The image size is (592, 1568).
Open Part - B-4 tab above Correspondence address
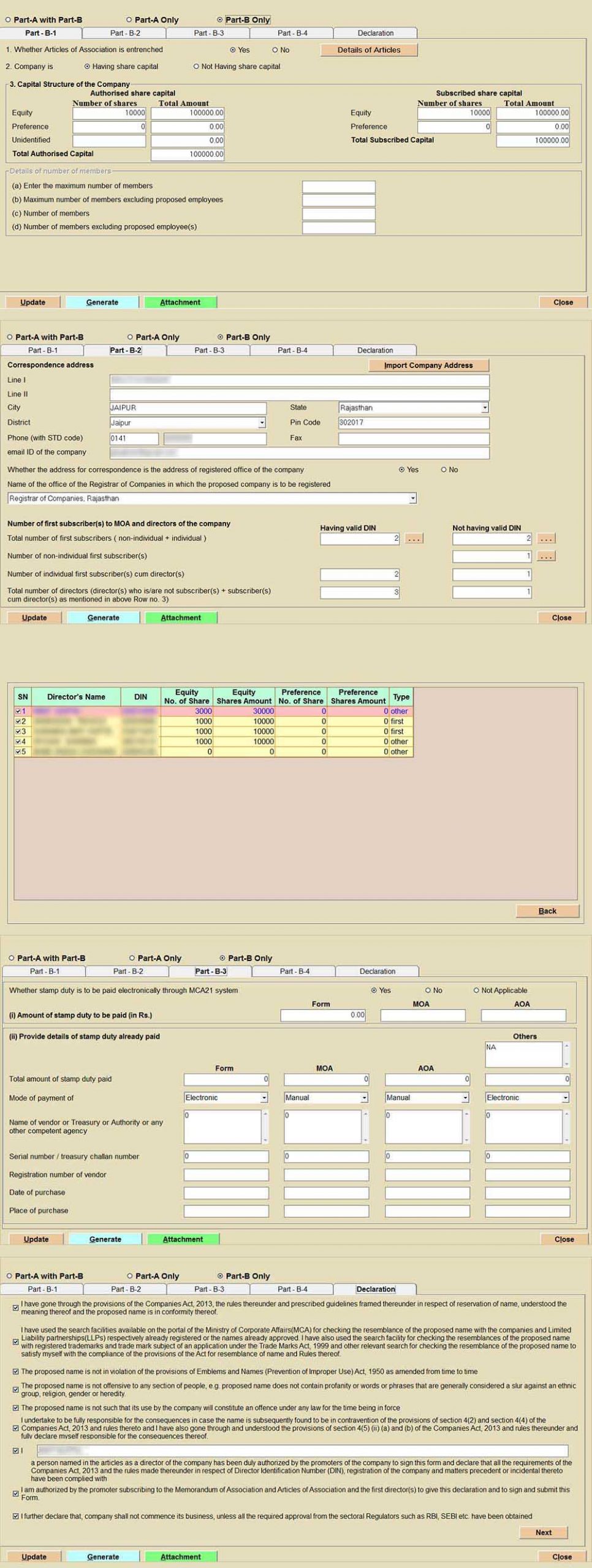click(292, 350)
